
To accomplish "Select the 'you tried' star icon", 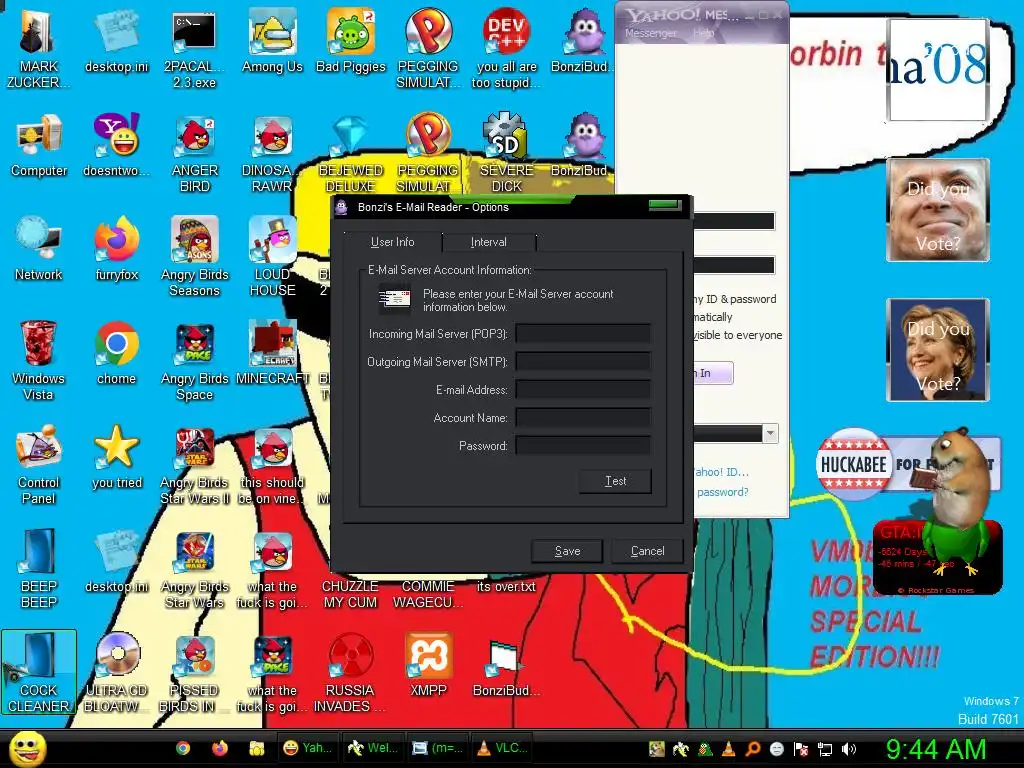I will point(117,457).
